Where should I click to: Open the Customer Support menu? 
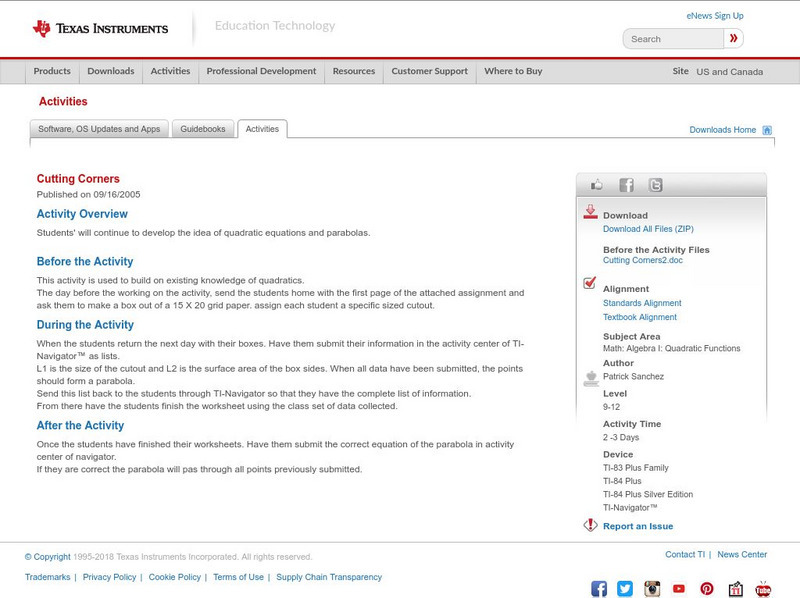point(430,71)
